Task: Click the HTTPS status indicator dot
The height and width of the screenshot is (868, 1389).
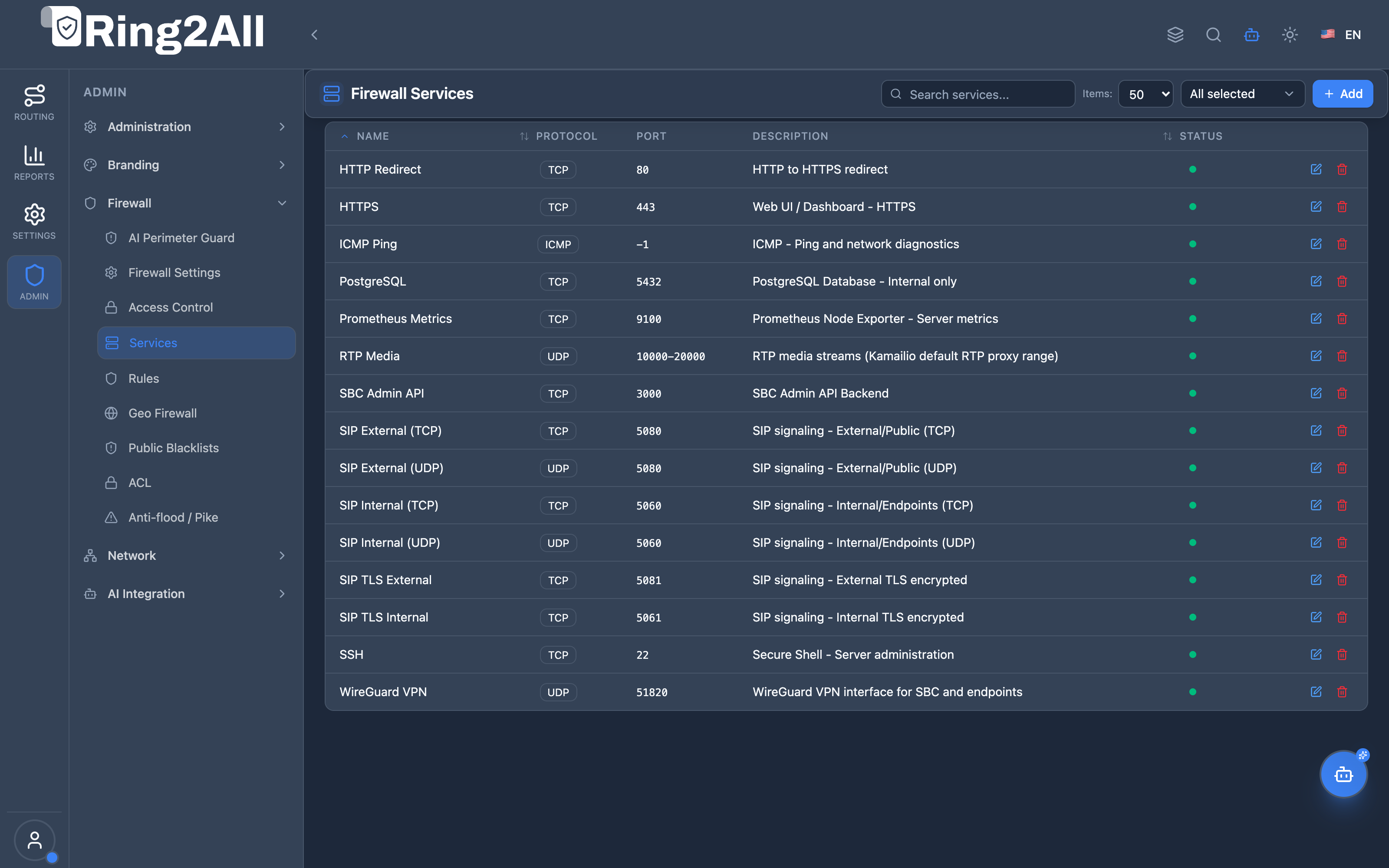Action: [x=1193, y=207]
